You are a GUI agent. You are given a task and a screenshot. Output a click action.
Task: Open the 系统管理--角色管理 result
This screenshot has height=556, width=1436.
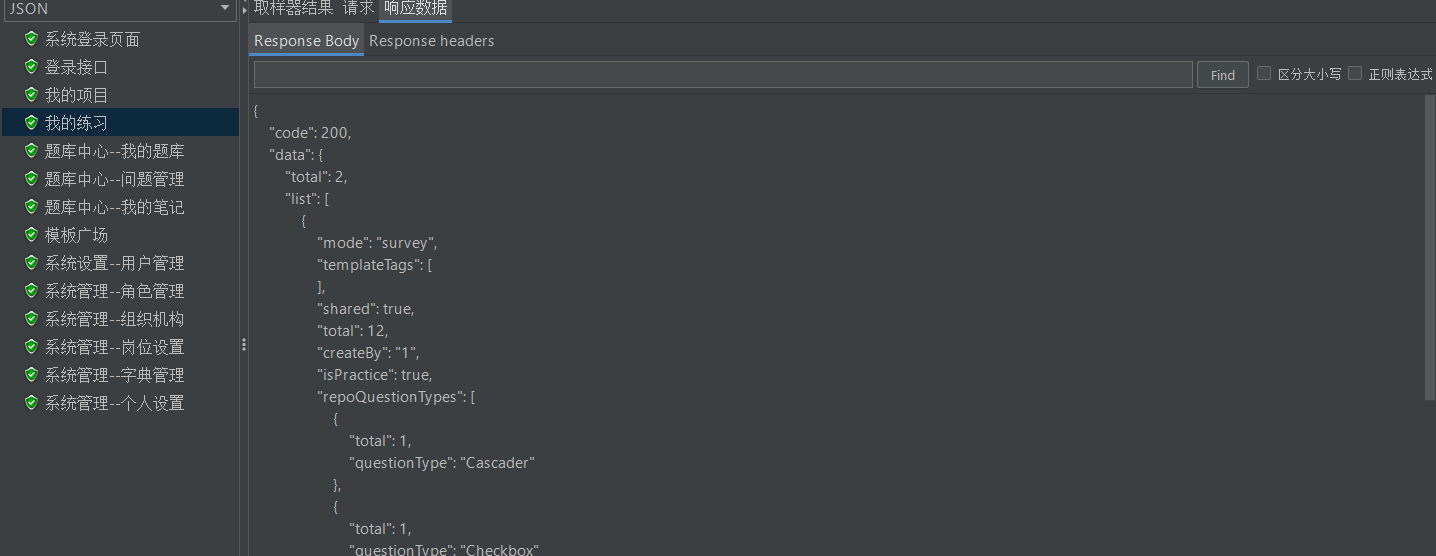click(114, 291)
